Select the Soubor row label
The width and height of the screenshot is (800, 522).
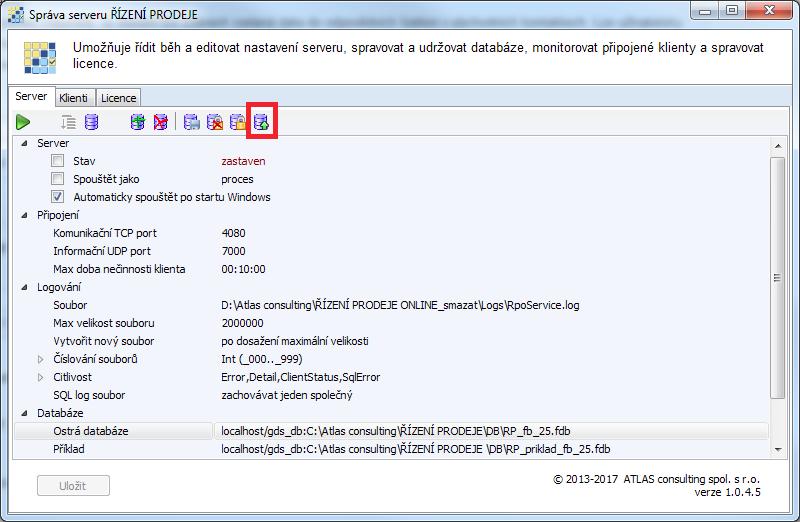[x=70, y=305]
